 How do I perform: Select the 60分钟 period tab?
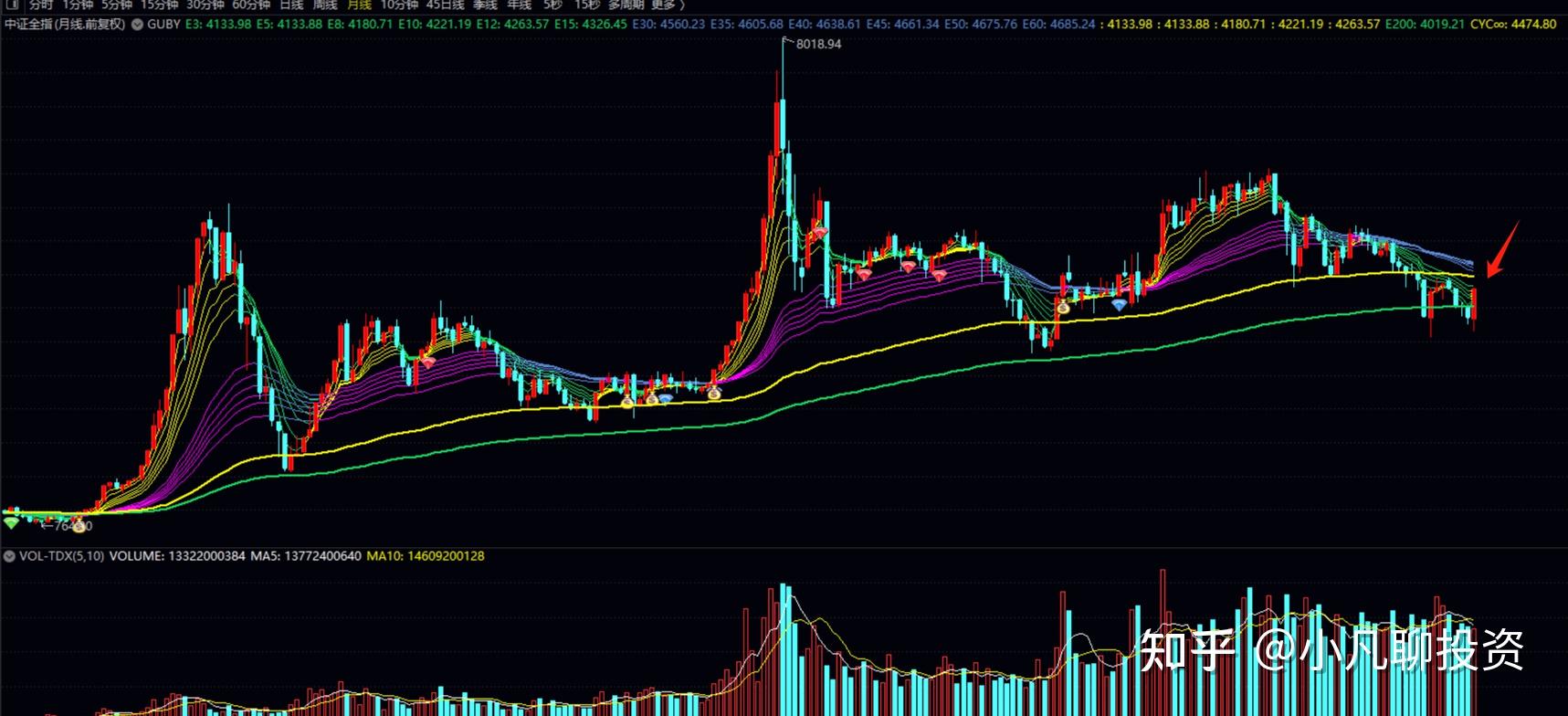[251, 5]
